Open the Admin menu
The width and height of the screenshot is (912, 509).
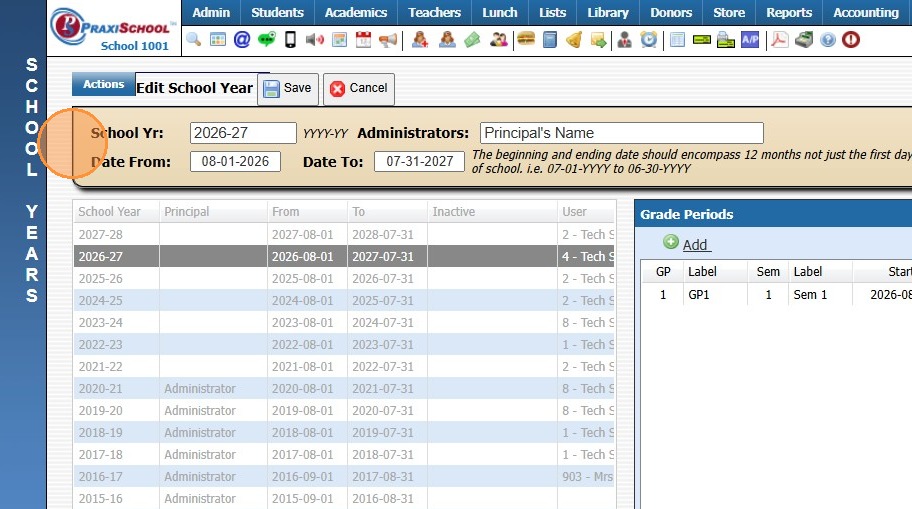[x=211, y=12]
